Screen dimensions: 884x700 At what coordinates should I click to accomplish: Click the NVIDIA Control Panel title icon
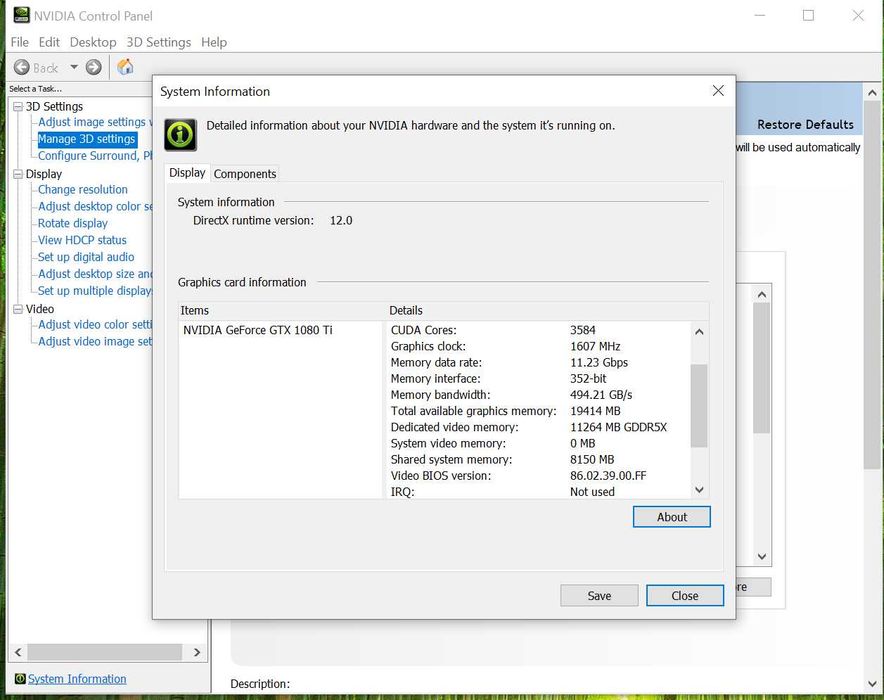[x=21, y=15]
